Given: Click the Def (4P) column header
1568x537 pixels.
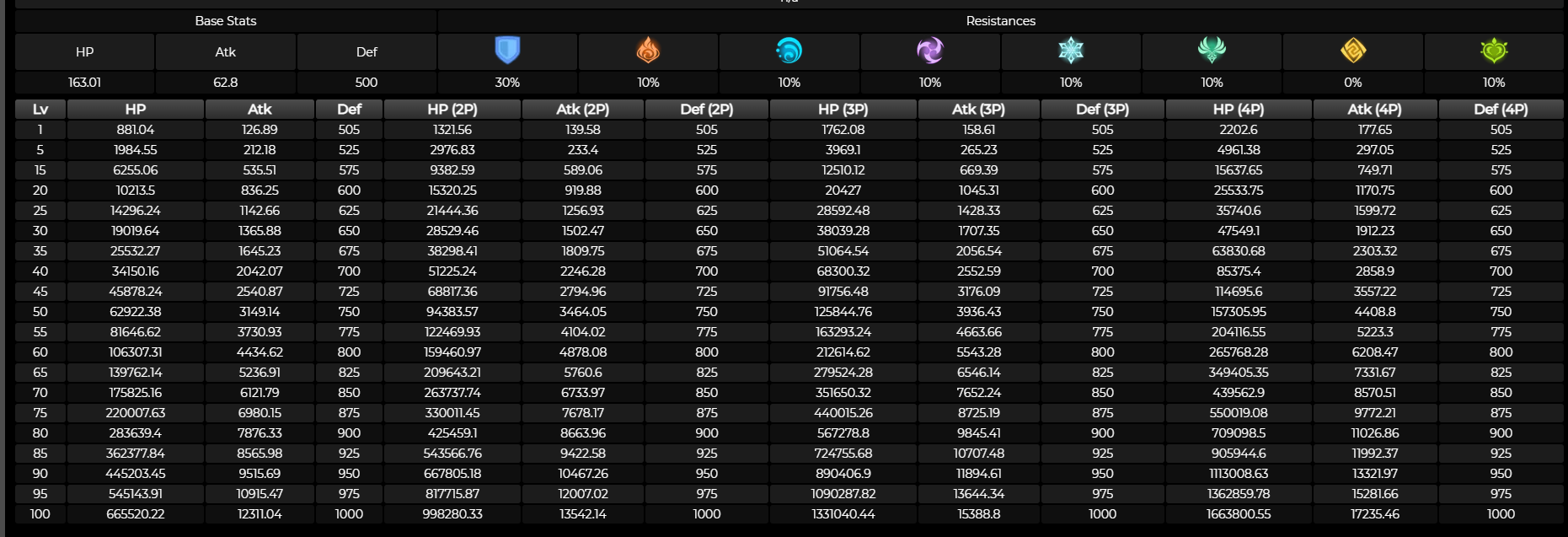Looking at the screenshot, I should [x=1501, y=110].
